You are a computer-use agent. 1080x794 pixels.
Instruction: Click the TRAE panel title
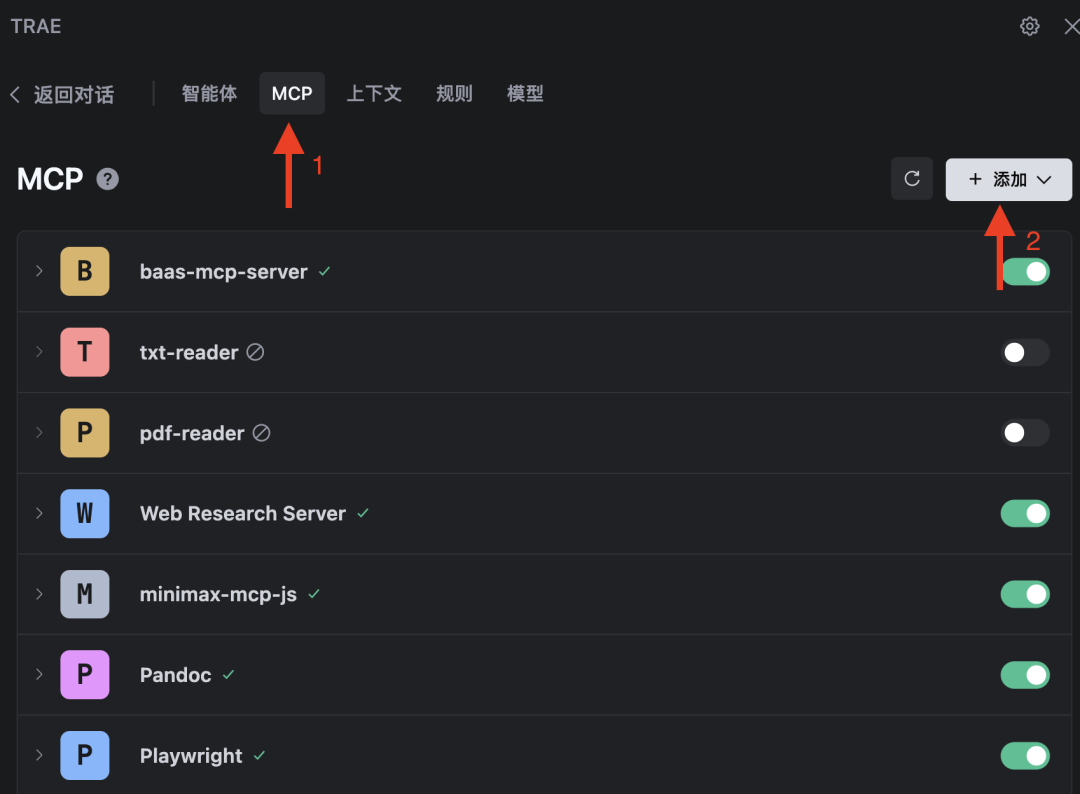pyautogui.click(x=36, y=26)
